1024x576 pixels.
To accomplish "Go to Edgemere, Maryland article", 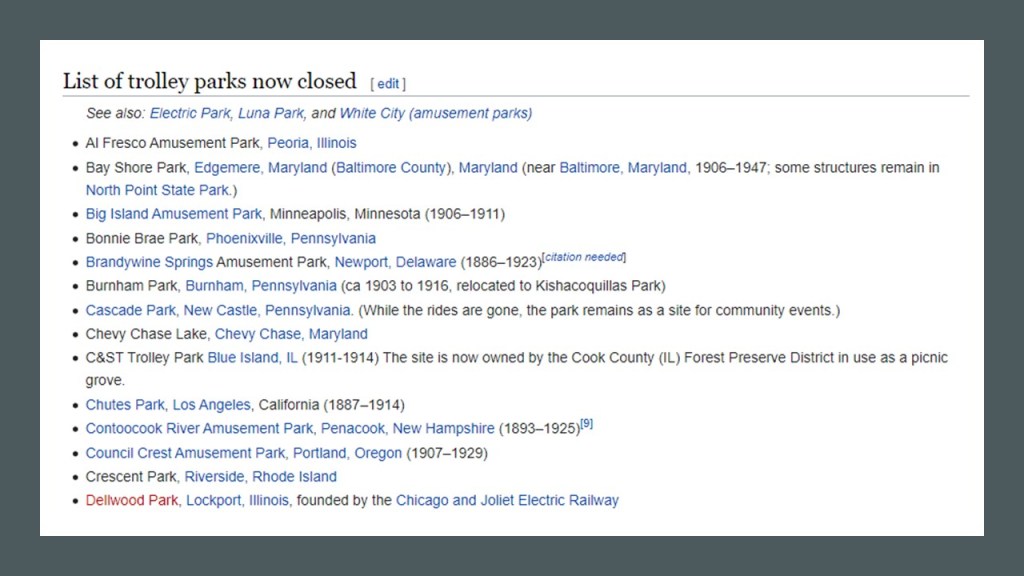I will [260, 167].
